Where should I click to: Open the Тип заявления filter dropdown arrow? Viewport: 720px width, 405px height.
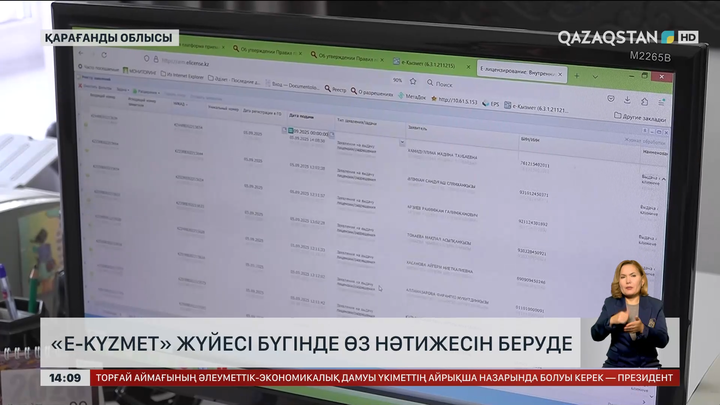click(x=402, y=143)
